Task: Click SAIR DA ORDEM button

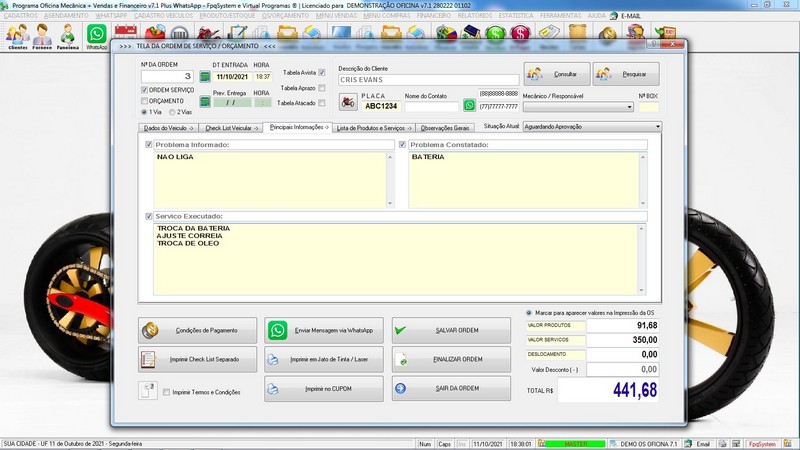Action: click(451, 388)
